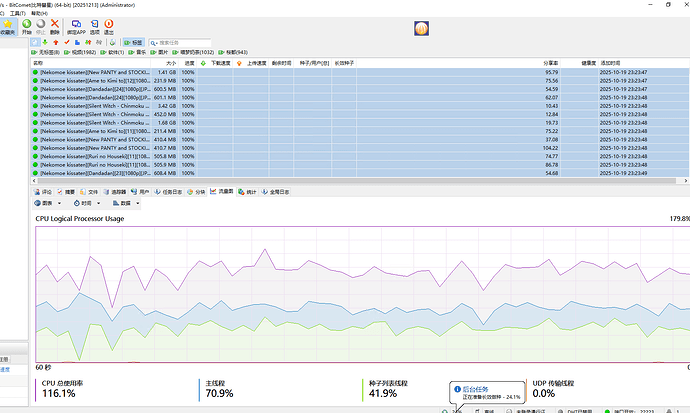690x413 pixels.
Task: Click the red 删除 (Delete) icon
Action: [x=53, y=26]
